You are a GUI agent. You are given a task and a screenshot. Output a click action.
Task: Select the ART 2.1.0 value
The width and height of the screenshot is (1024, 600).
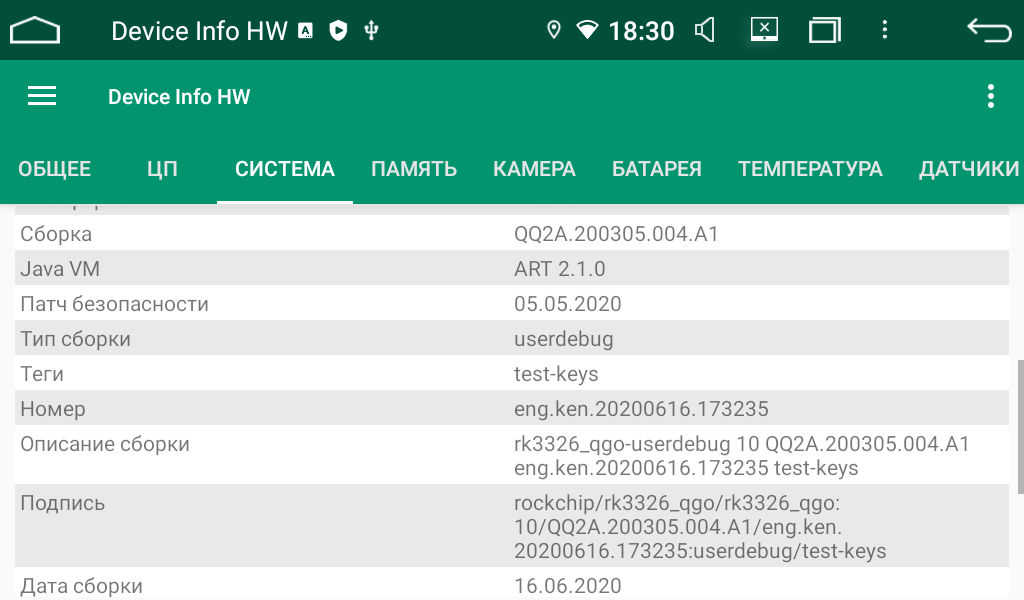click(x=560, y=269)
